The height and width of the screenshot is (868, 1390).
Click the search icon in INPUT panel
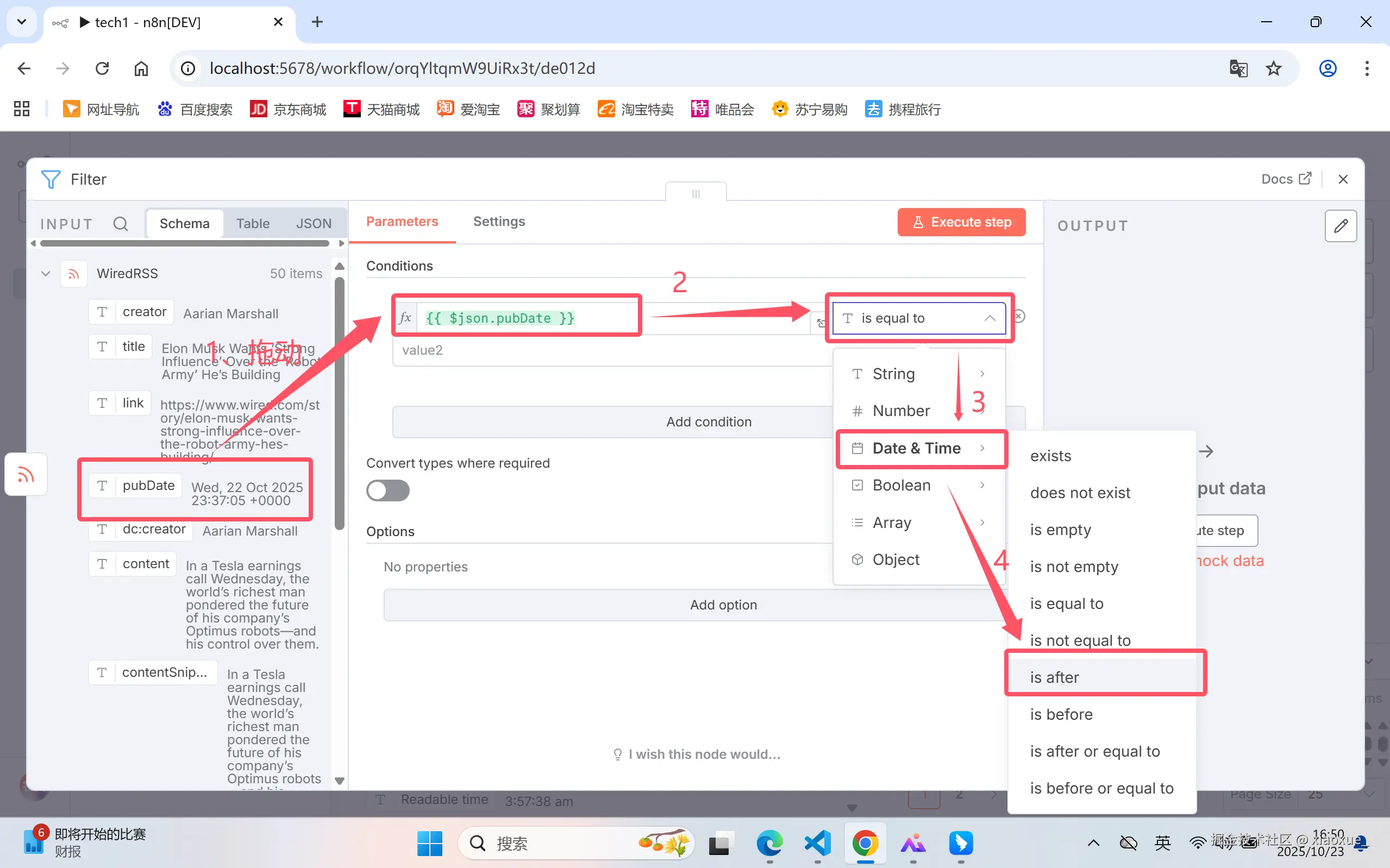click(120, 224)
